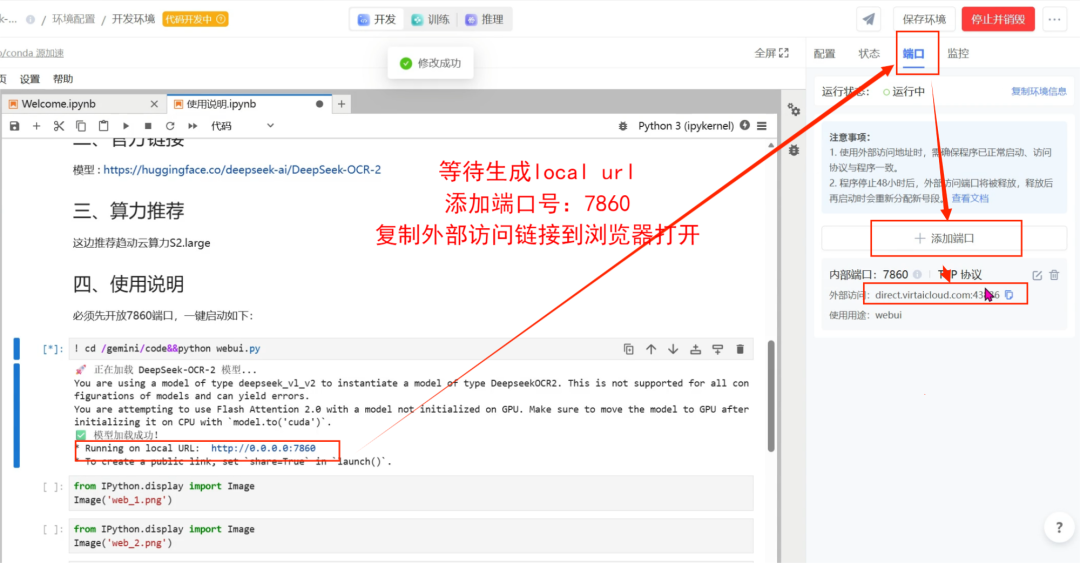Restart the kernel with the circular arrow icon

tap(169, 126)
